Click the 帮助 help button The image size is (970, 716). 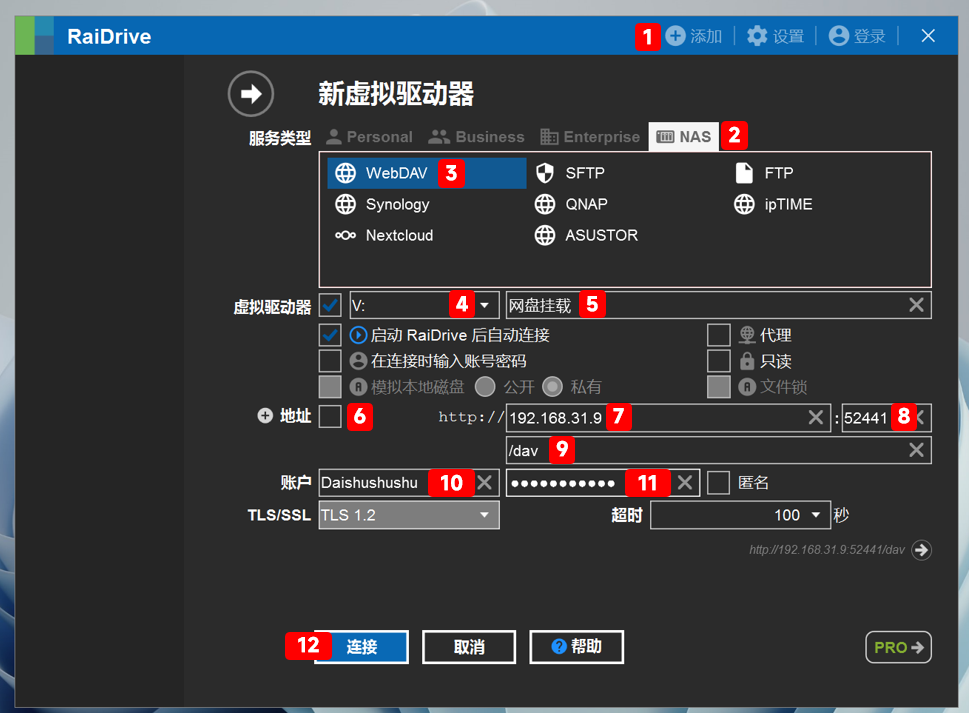(577, 647)
